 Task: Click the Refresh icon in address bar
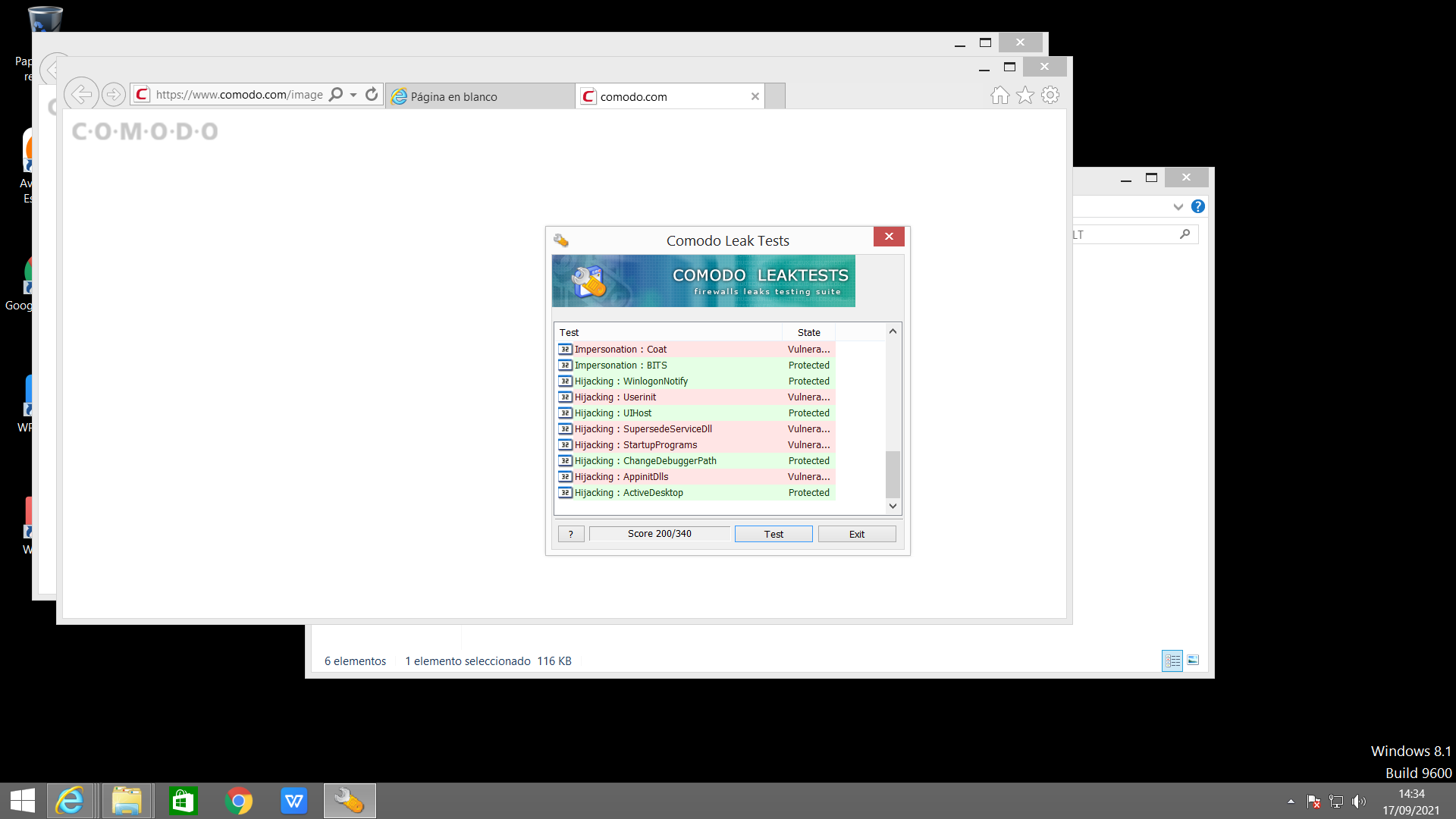tap(372, 95)
